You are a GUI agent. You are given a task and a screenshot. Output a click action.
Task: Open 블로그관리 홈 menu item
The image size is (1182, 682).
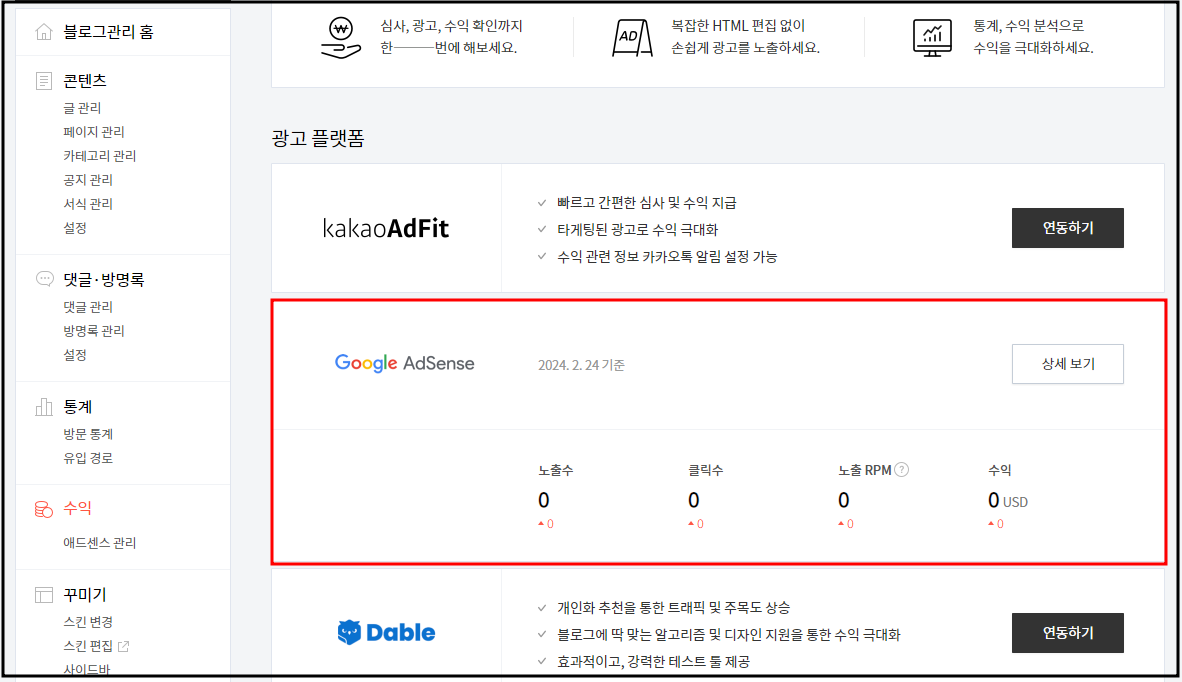point(108,32)
